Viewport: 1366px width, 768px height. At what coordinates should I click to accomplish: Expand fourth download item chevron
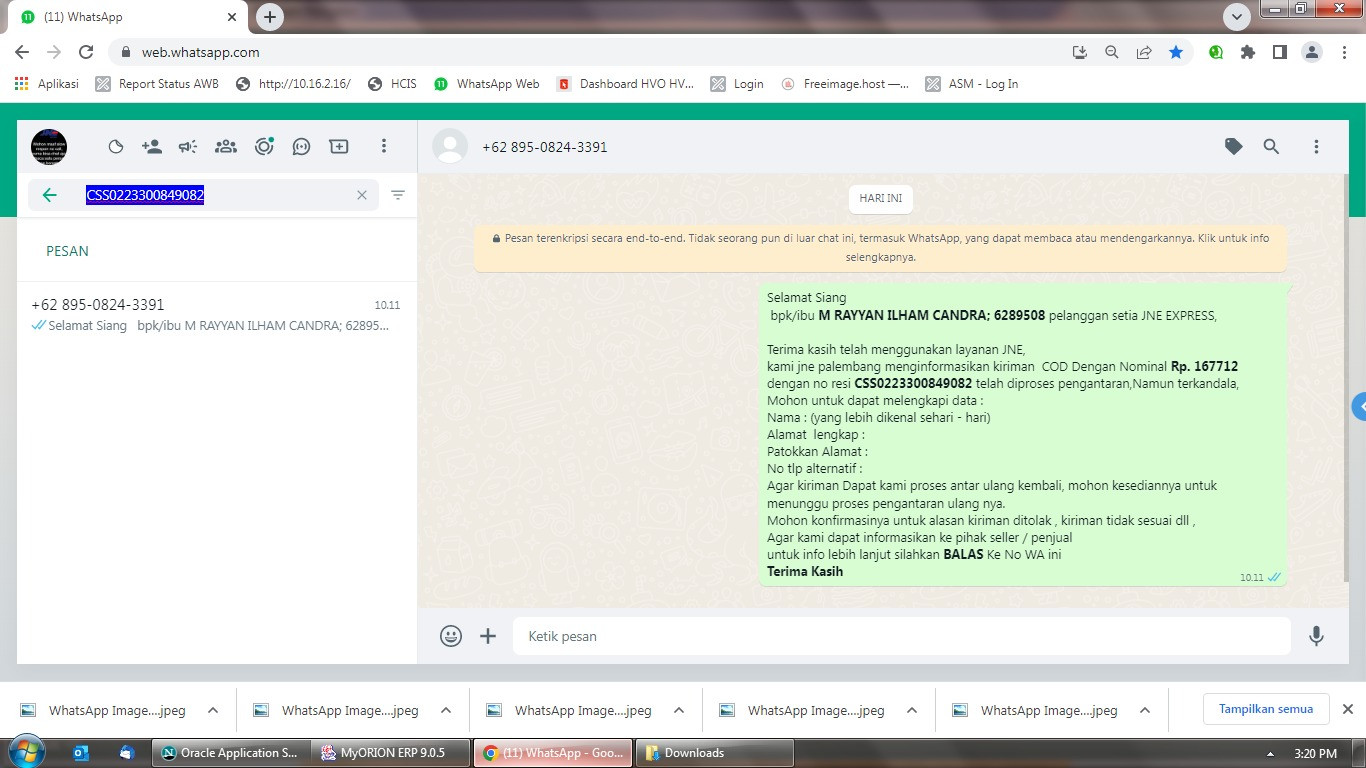point(912,710)
